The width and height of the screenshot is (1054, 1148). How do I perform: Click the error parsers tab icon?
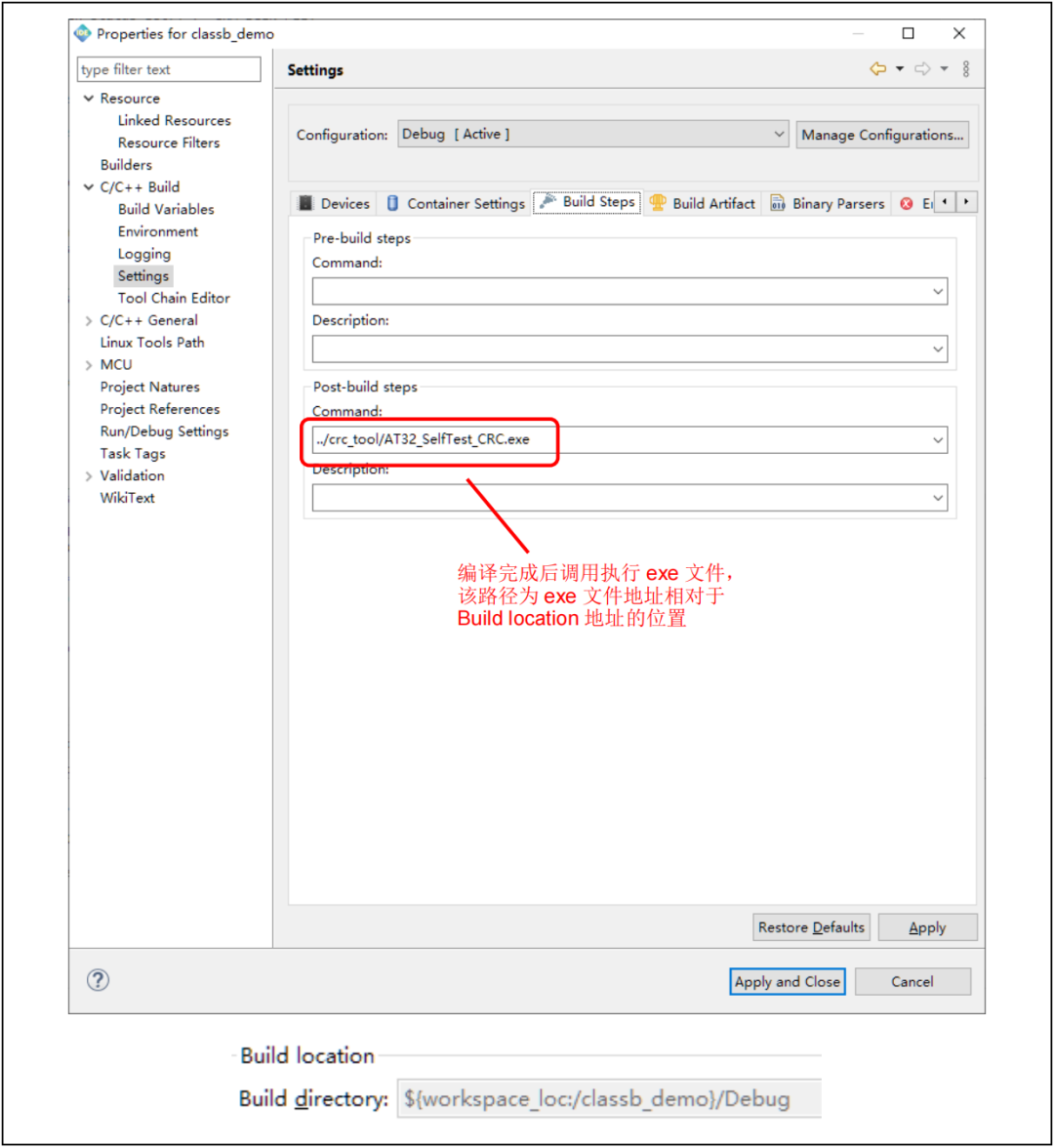906,203
